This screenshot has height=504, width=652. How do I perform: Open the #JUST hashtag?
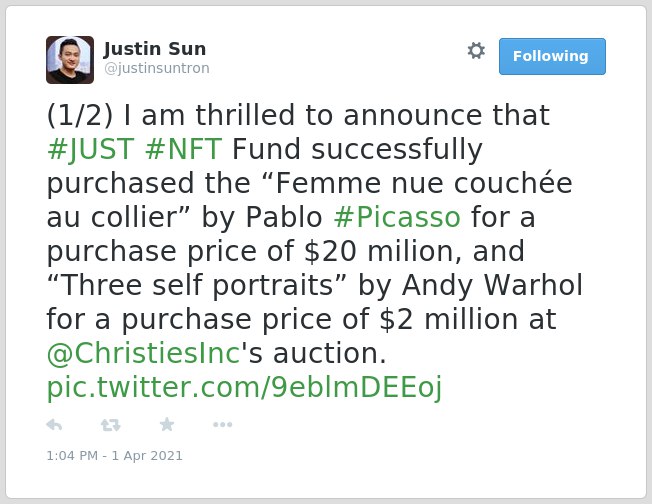(x=91, y=149)
